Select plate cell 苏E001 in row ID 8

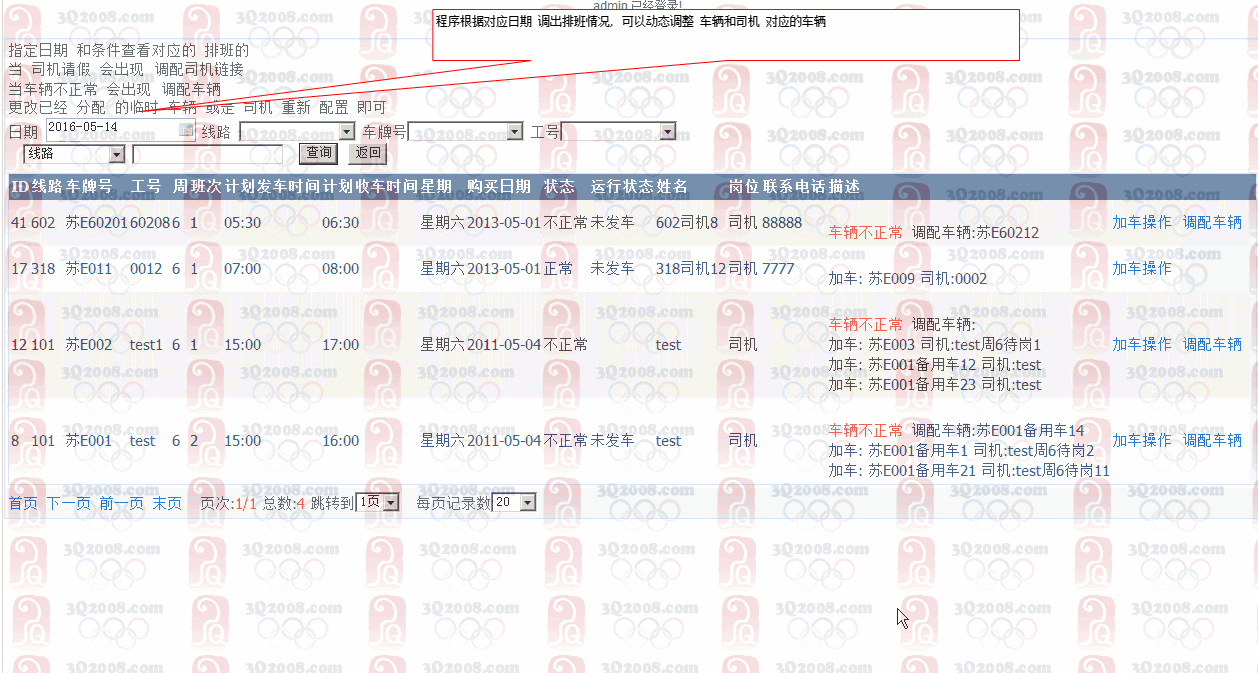(89, 440)
